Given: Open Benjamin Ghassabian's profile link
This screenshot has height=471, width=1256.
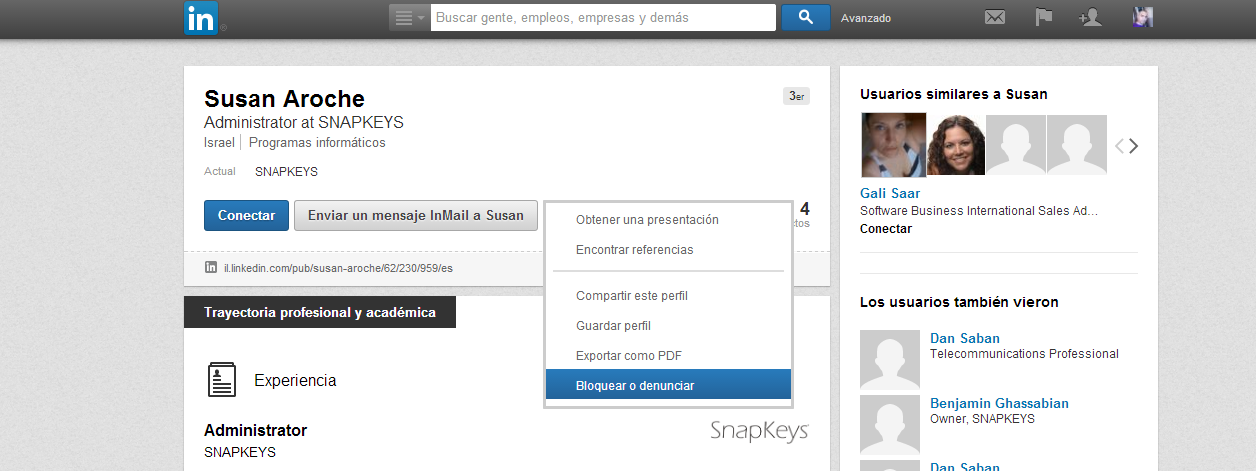Looking at the screenshot, I should [x=999, y=403].
